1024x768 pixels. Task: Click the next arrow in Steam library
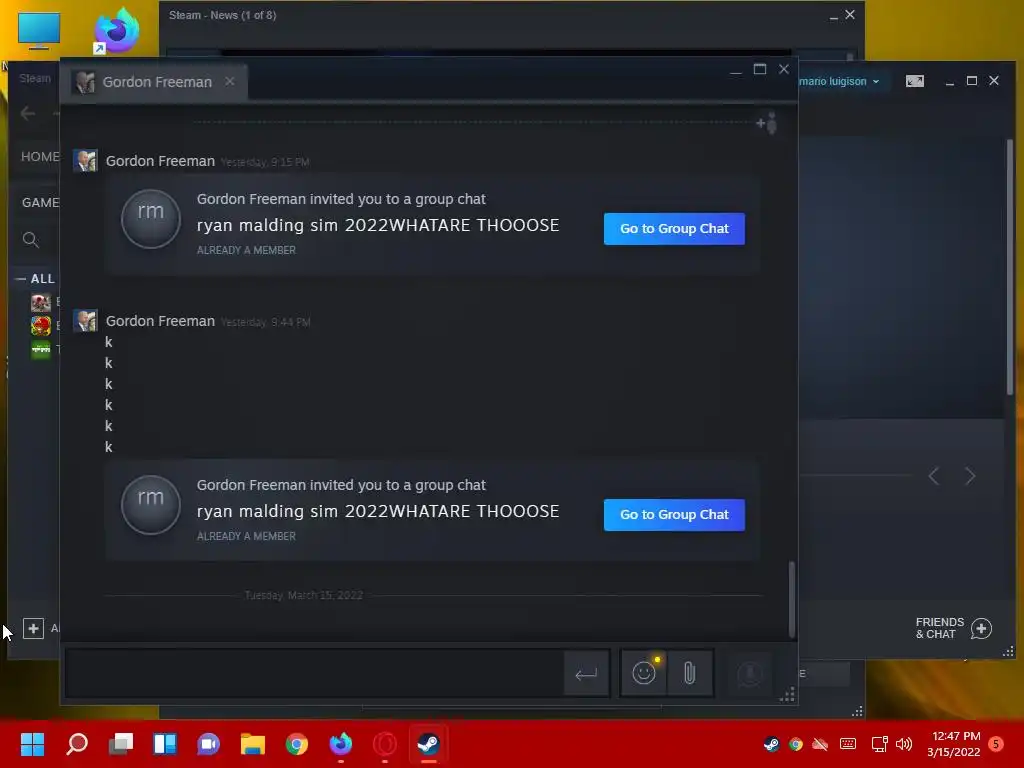point(970,476)
